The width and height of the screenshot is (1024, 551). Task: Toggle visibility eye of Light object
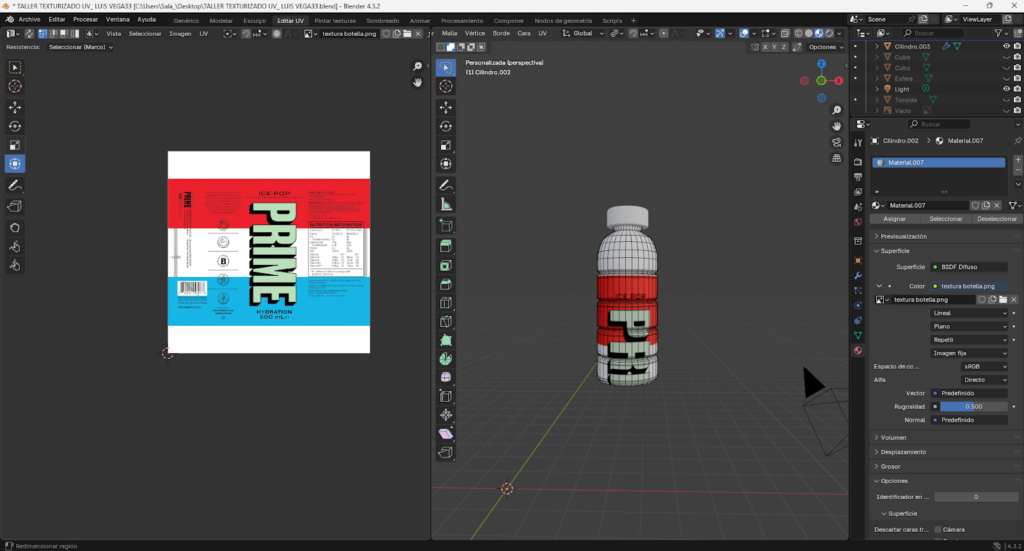tap(1006, 89)
